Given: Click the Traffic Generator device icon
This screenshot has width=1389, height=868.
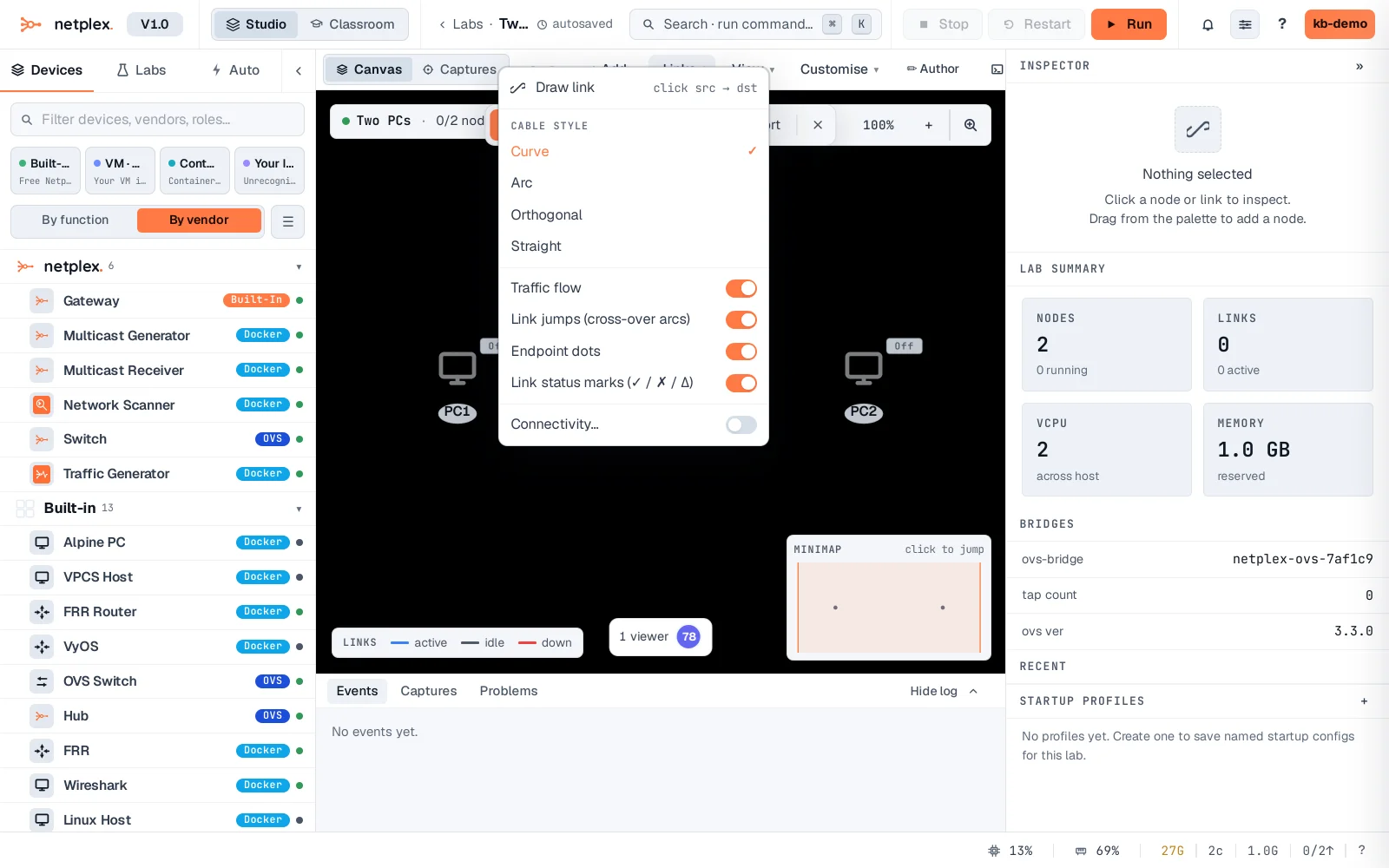Looking at the screenshot, I should [42, 474].
